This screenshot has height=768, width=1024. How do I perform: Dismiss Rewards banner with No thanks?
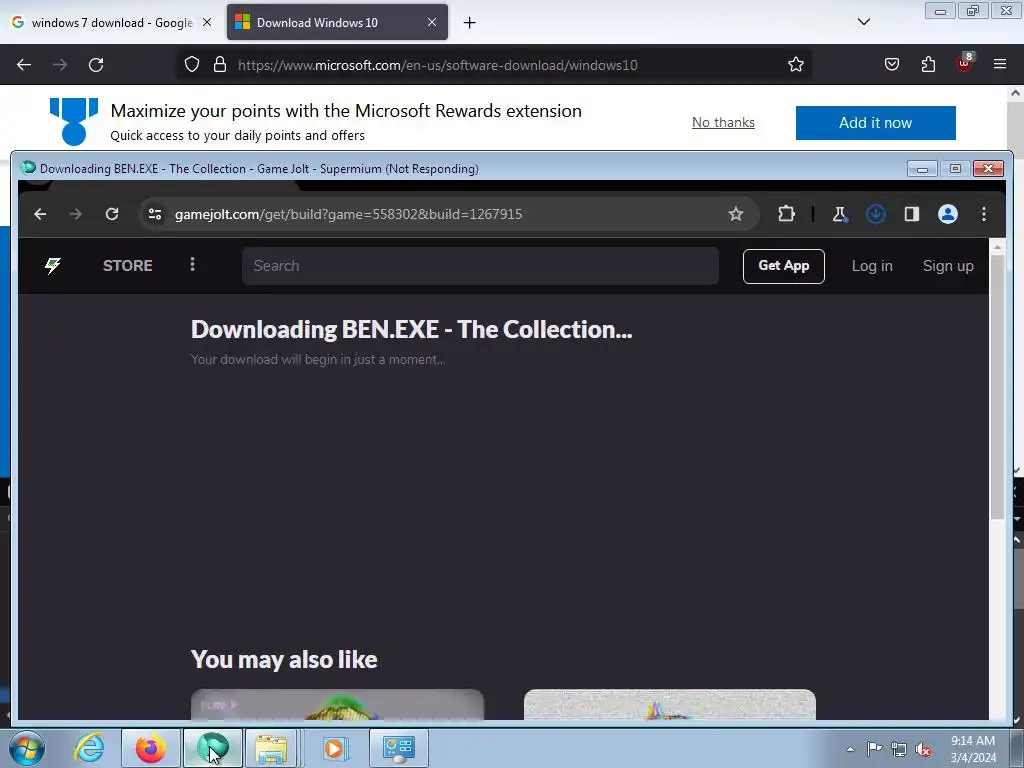(x=723, y=123)
